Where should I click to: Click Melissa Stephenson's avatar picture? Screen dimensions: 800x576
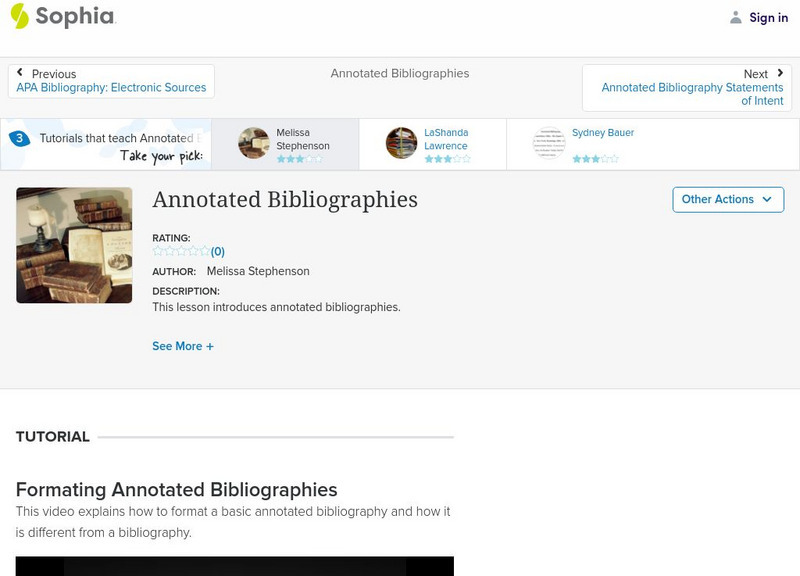pyautogui.click(x=254, y=143)
